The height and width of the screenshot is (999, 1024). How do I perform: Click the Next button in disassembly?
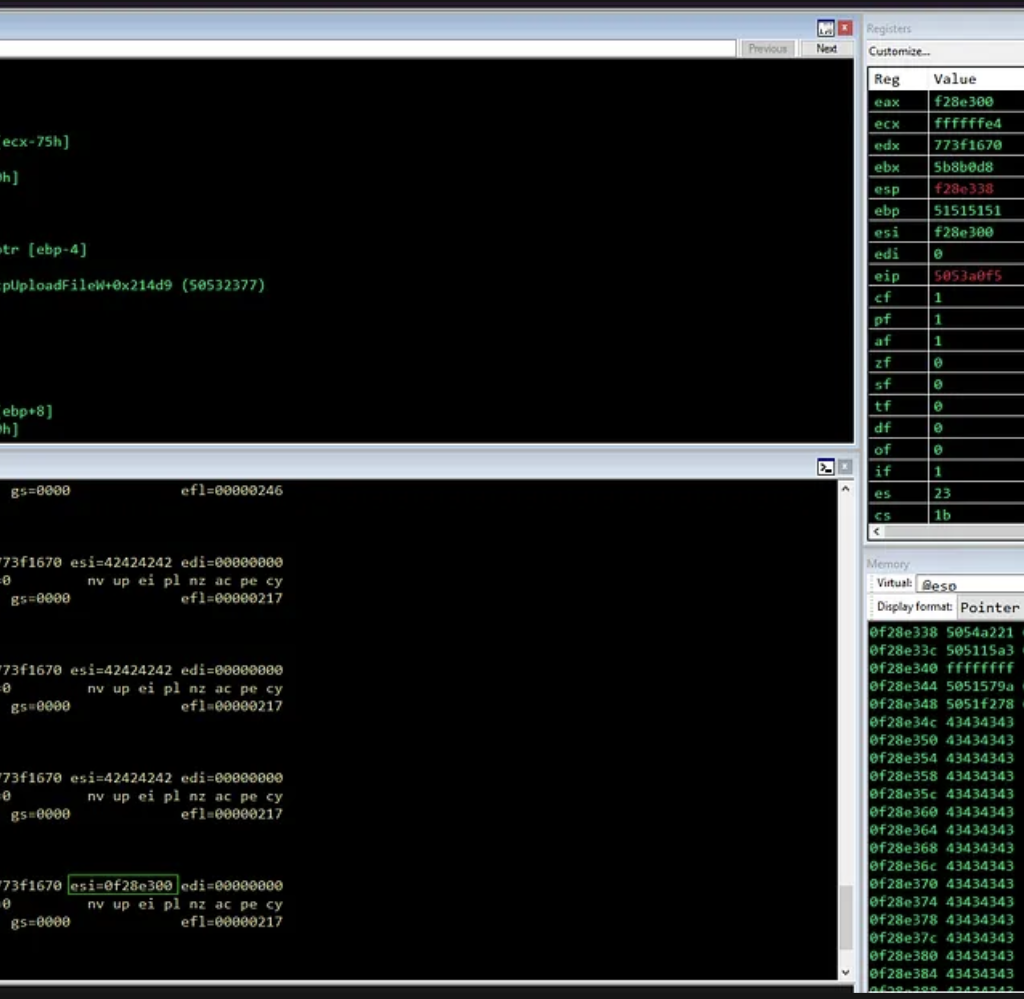(826, 48)
